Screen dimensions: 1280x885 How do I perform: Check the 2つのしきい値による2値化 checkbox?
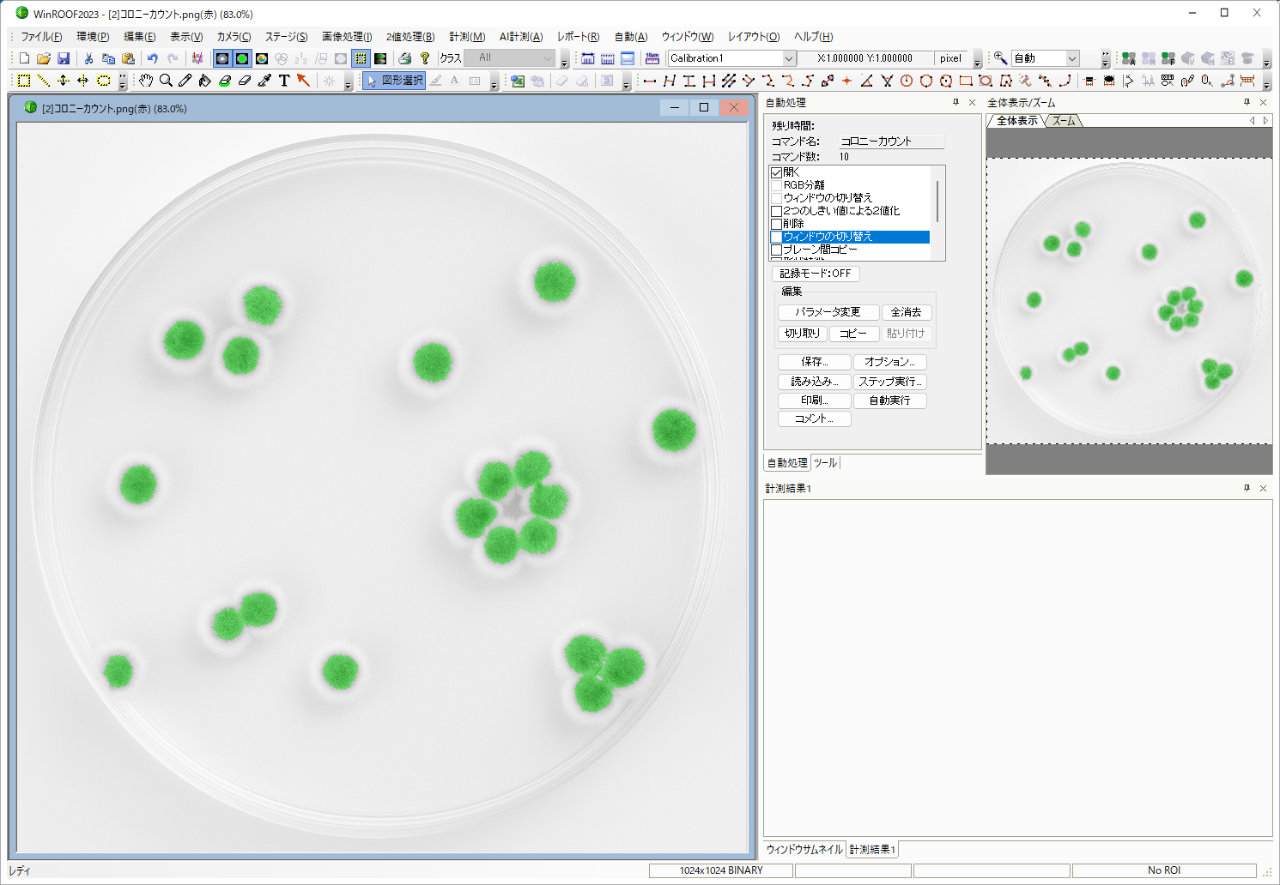776,211
